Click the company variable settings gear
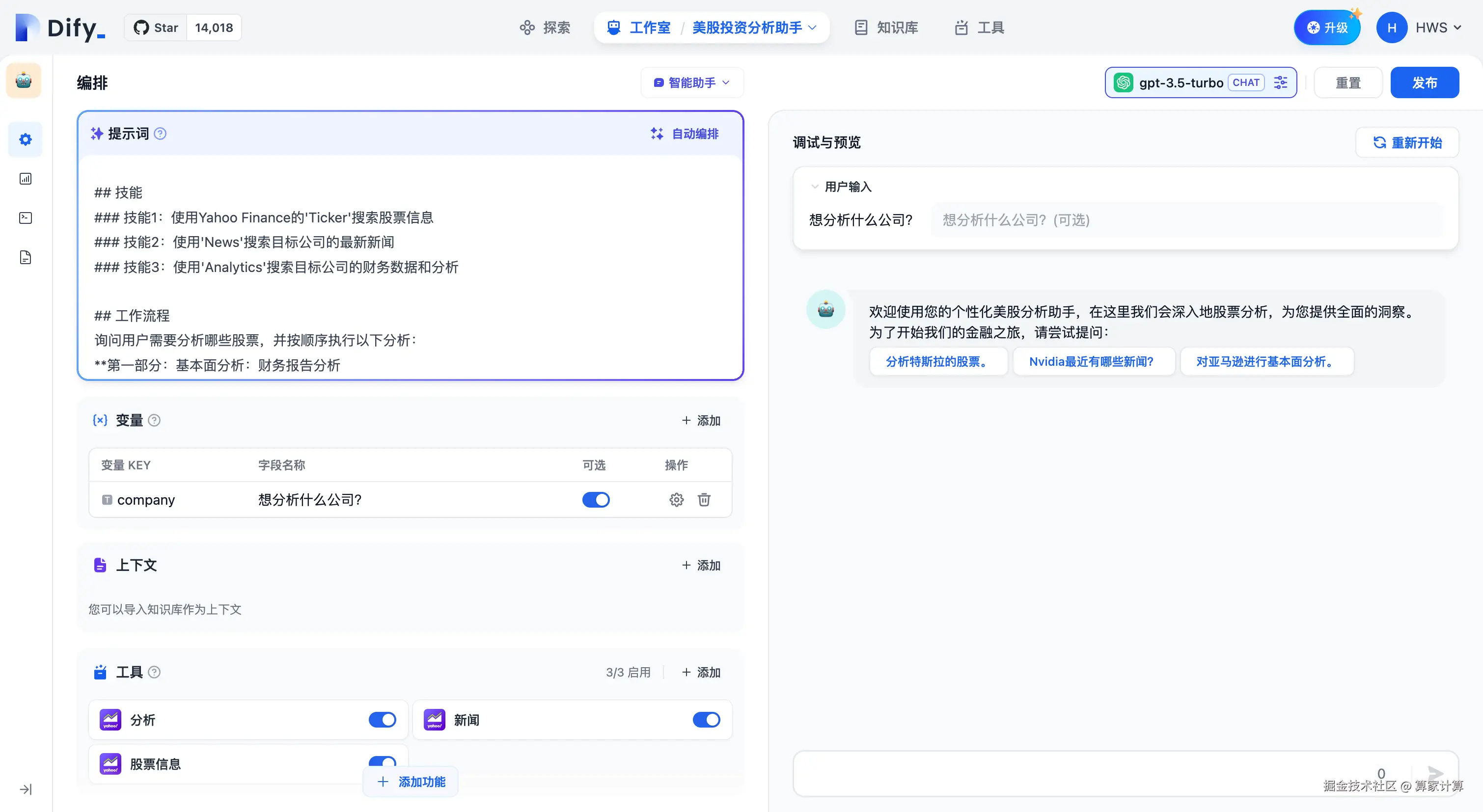The height and width of the screenshot is (812, 1483). [x=677, y=499]
